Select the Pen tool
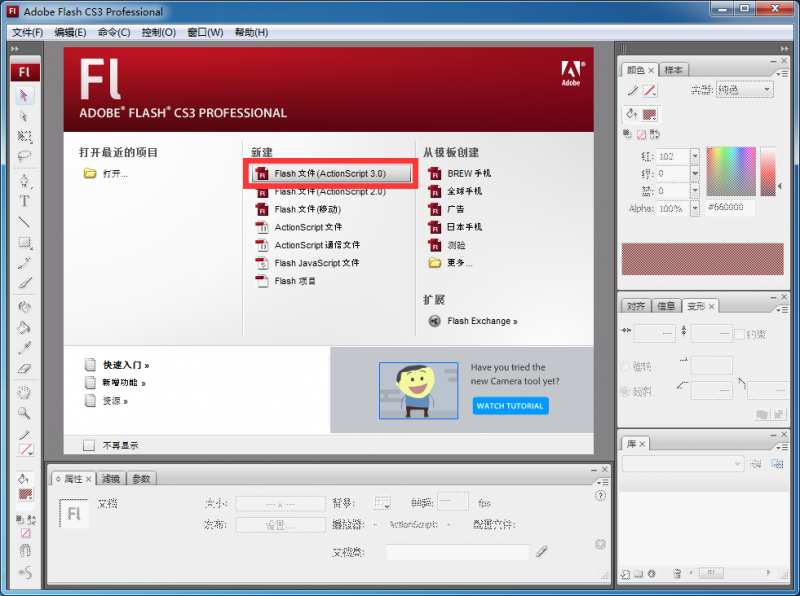Screen dimensions: 800x596 (24, 181)
